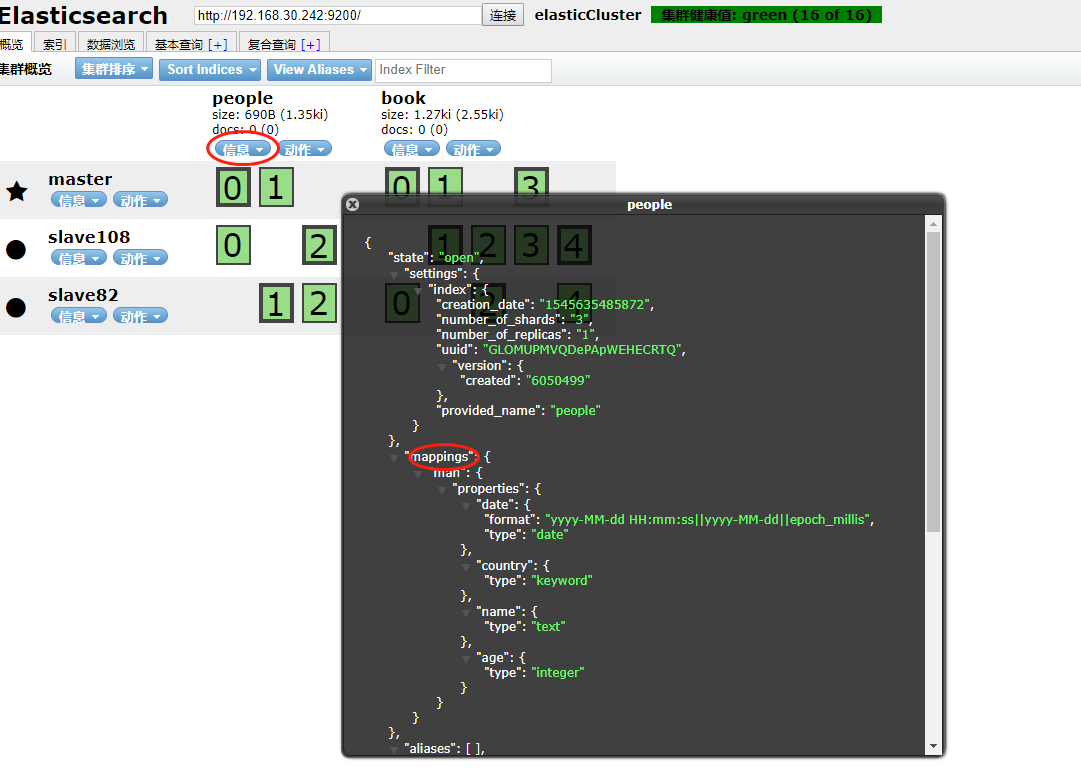This screenshot has height=770, width=1081.
Task: Open the 数据浏览 tab
Action: coord(111,43)
